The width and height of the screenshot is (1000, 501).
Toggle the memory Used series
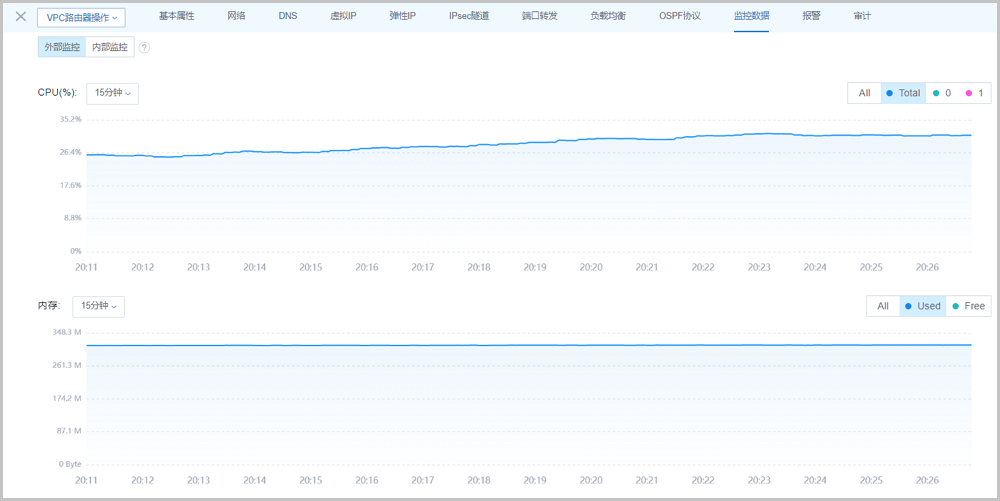[x=922, y=306]
